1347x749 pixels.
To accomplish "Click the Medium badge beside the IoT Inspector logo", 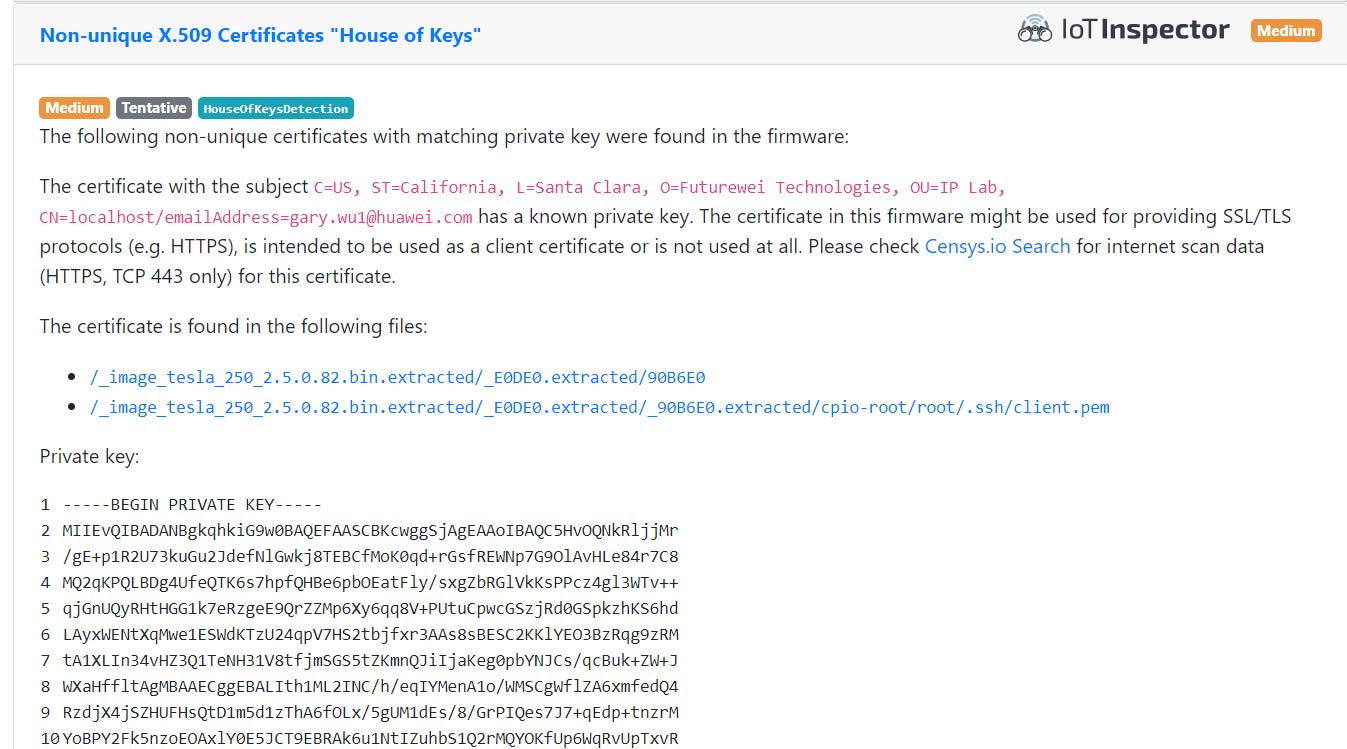I will click(x=1286, y=30).
